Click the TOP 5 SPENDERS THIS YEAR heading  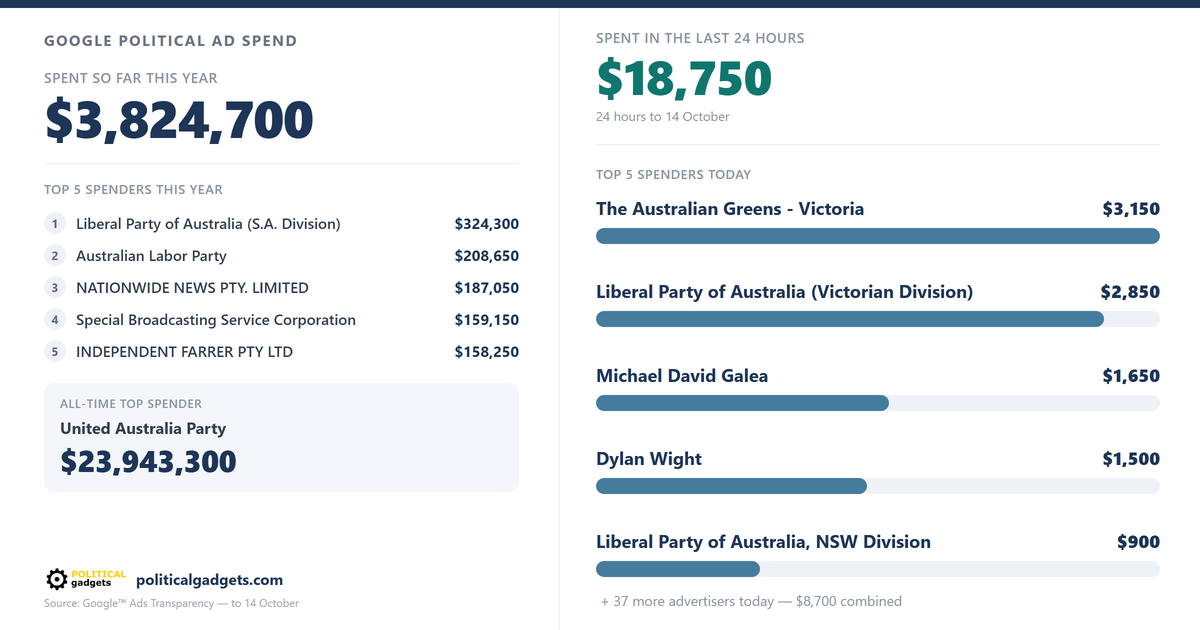point(134,189)
